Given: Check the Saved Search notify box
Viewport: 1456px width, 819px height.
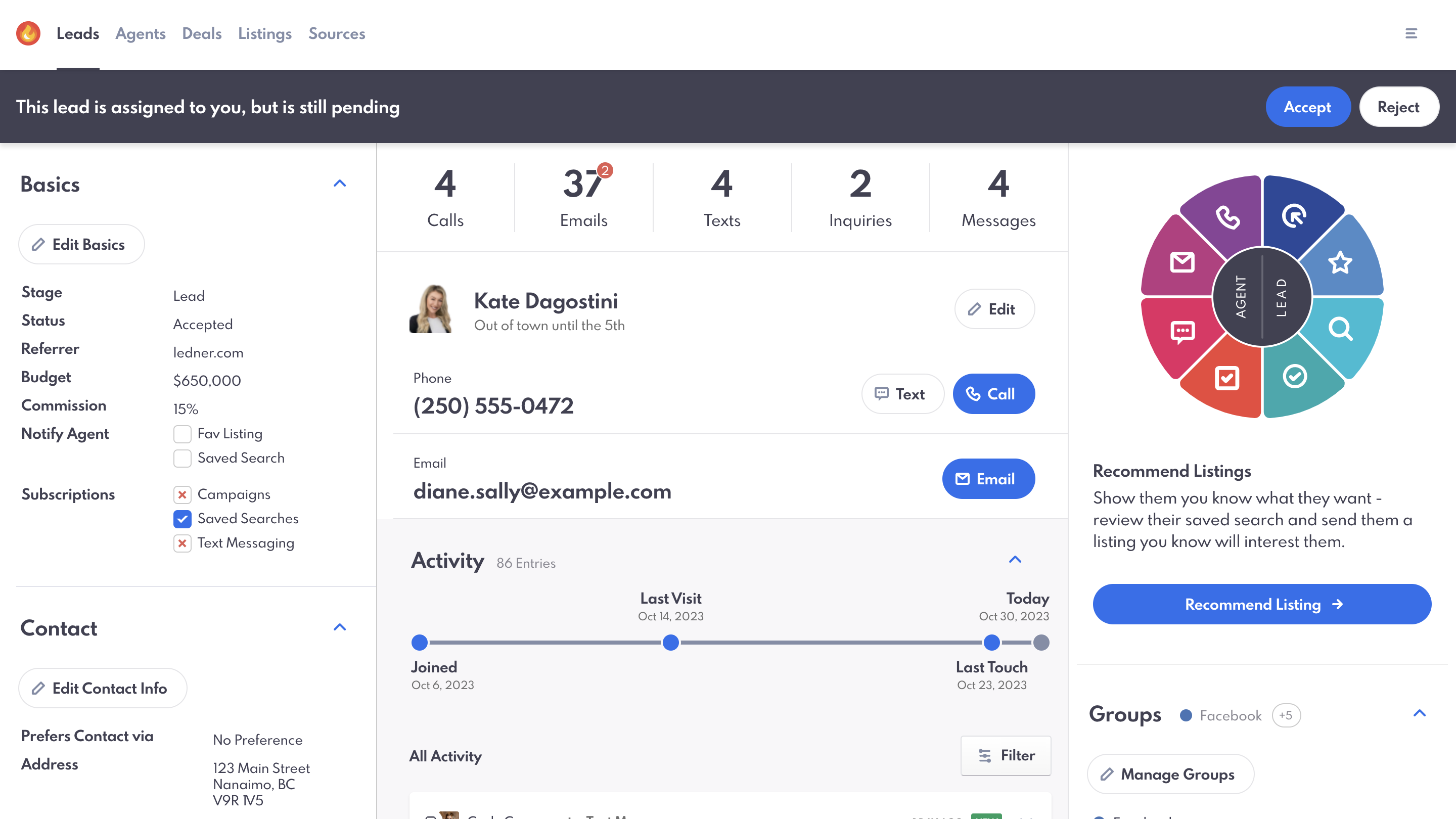Looking at the screenshot, I should 182,459.
